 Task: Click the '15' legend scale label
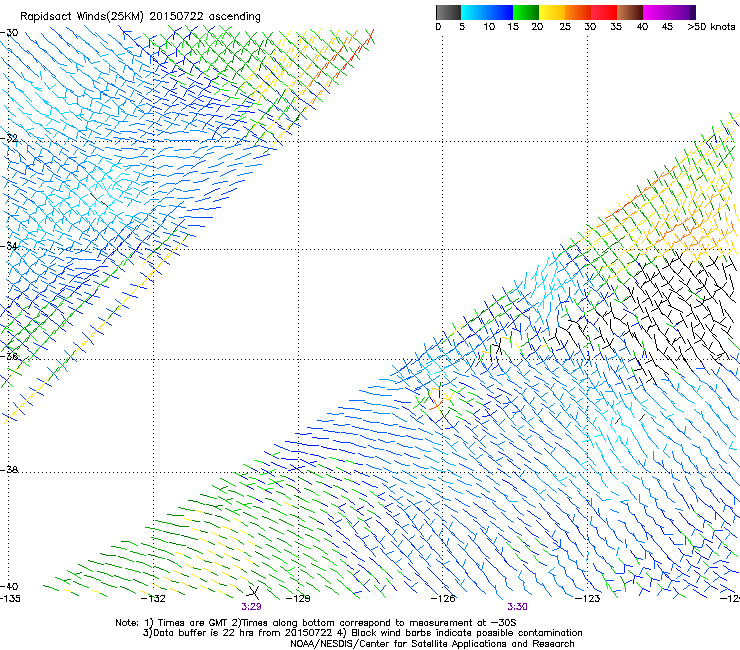coord(513,27)
